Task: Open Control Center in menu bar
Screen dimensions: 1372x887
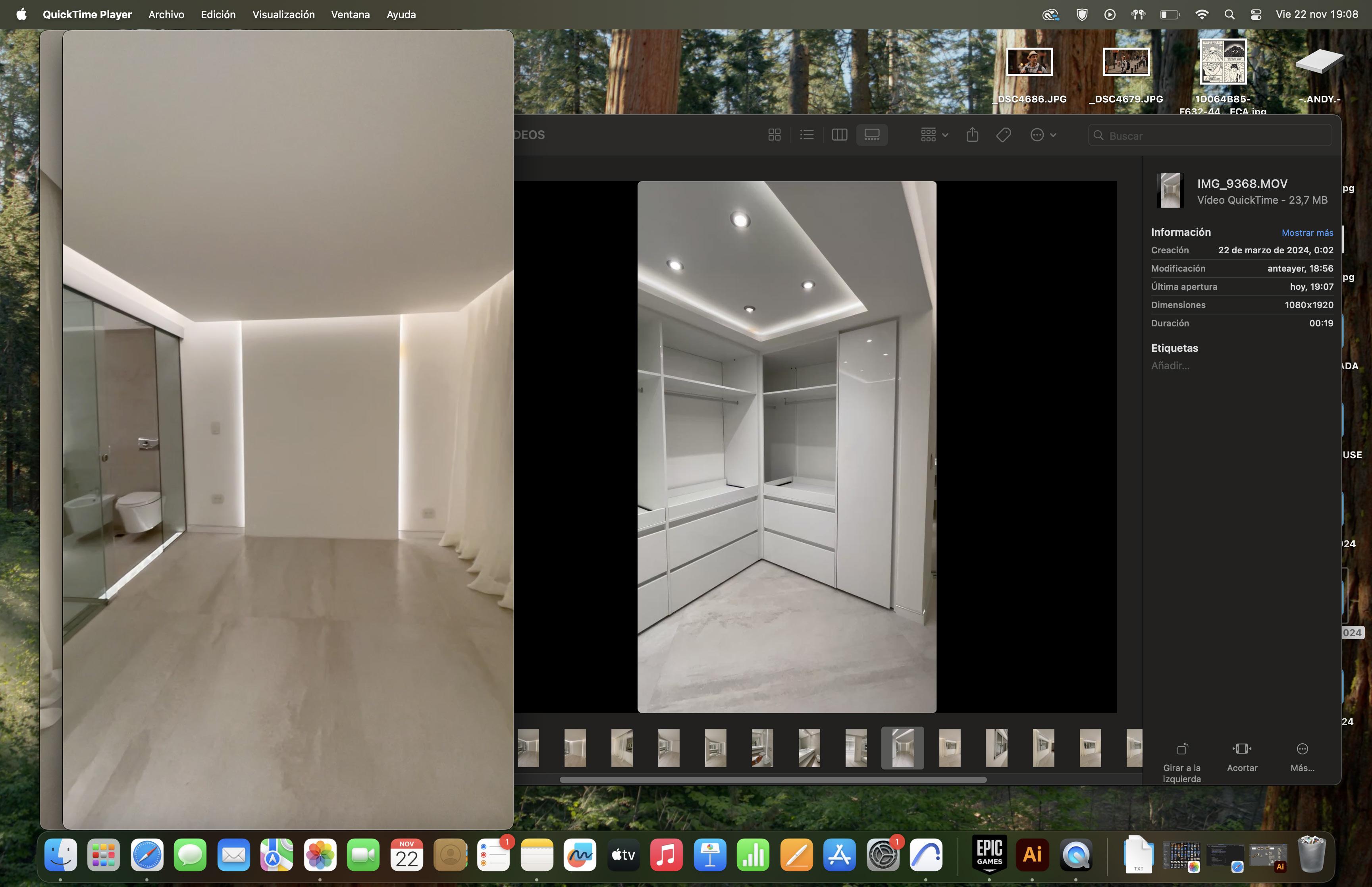Action: [1256, 14]
